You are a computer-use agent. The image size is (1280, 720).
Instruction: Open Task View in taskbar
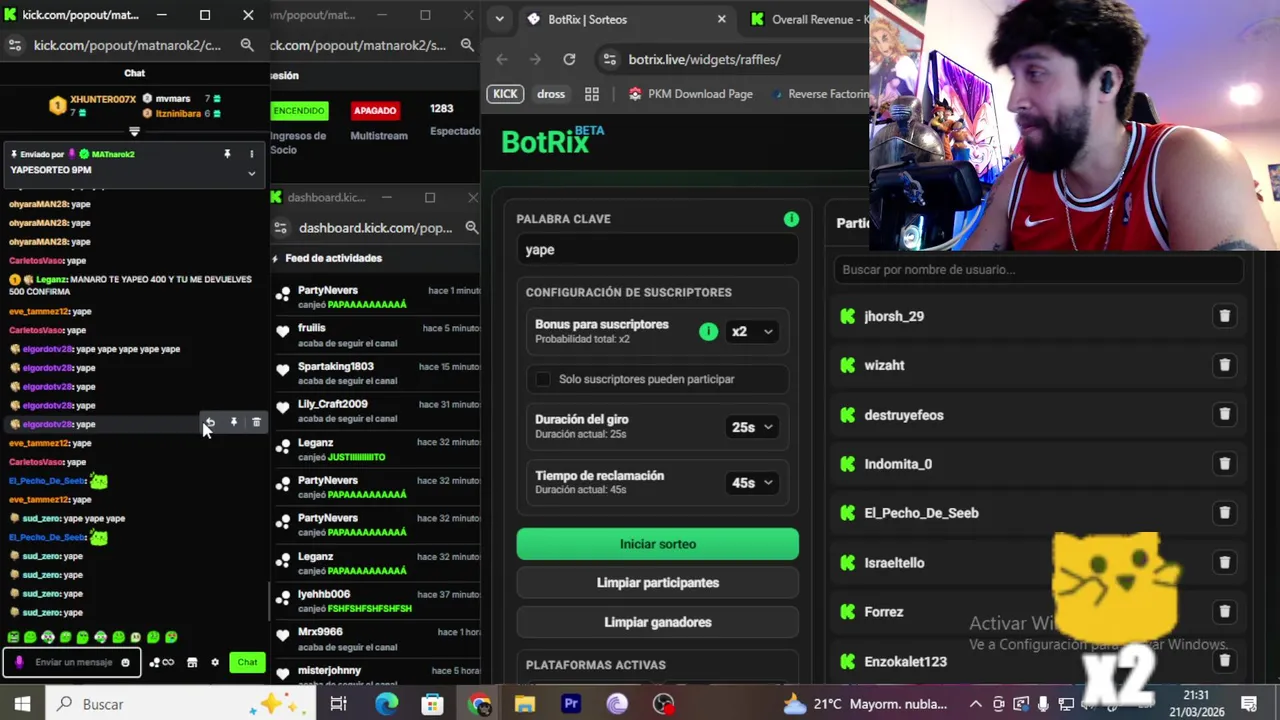click(339, 704)
